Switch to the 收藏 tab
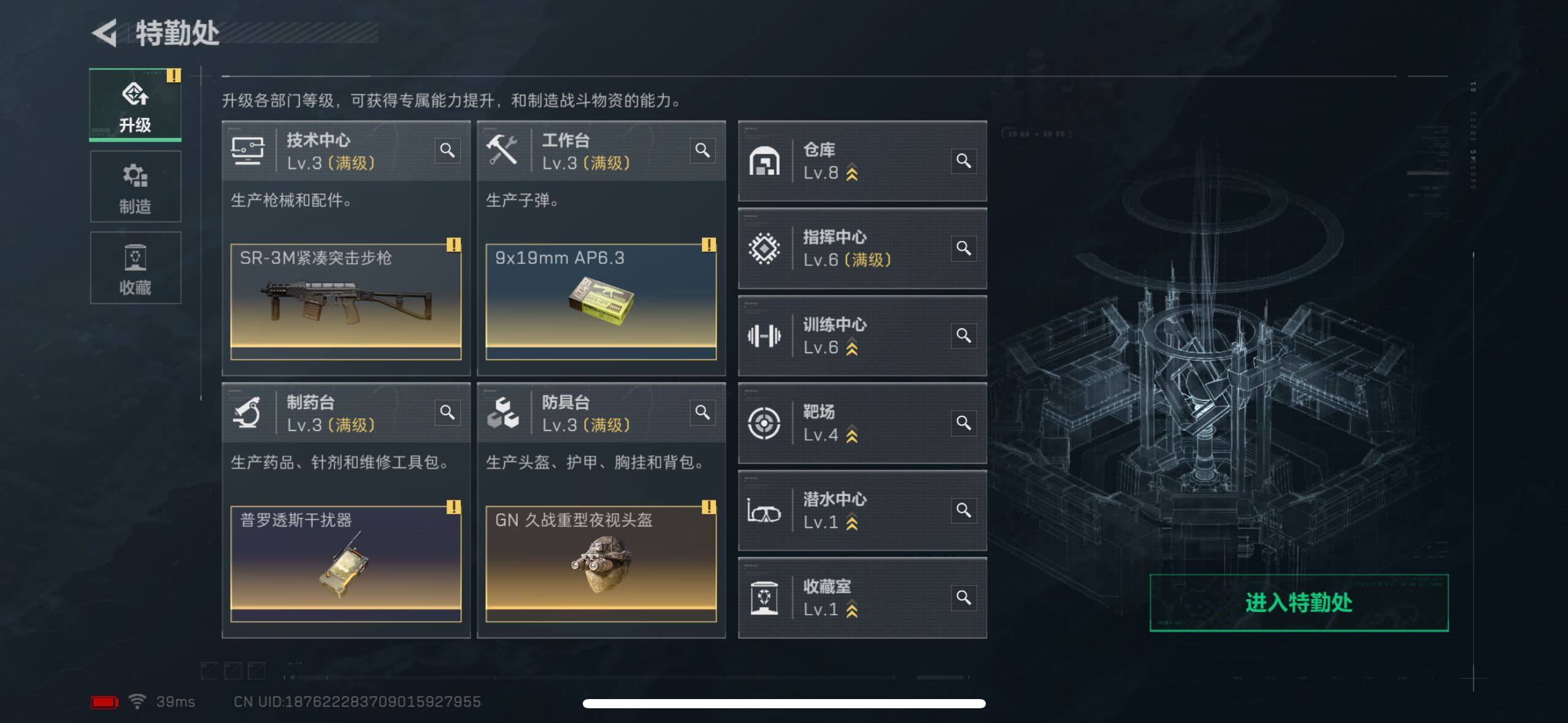This screenshot has width=1568, height=723. (136, 268)
